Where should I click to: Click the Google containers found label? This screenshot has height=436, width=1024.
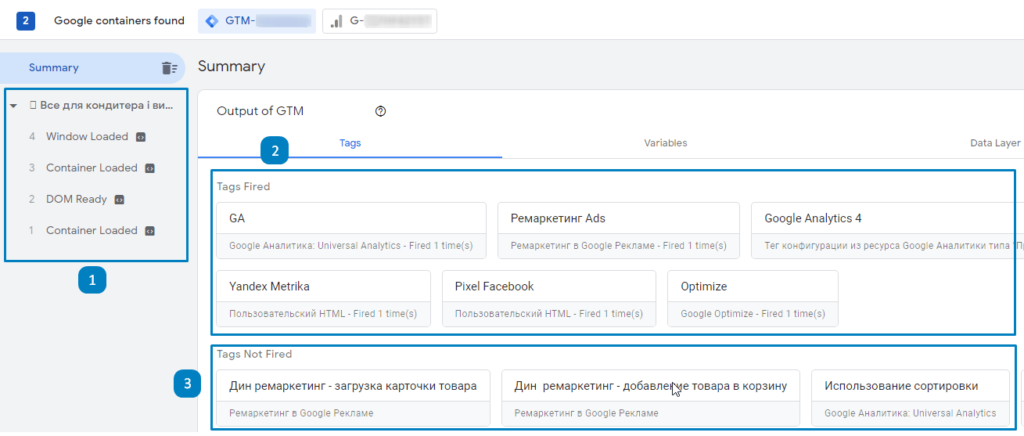[120, 21]
